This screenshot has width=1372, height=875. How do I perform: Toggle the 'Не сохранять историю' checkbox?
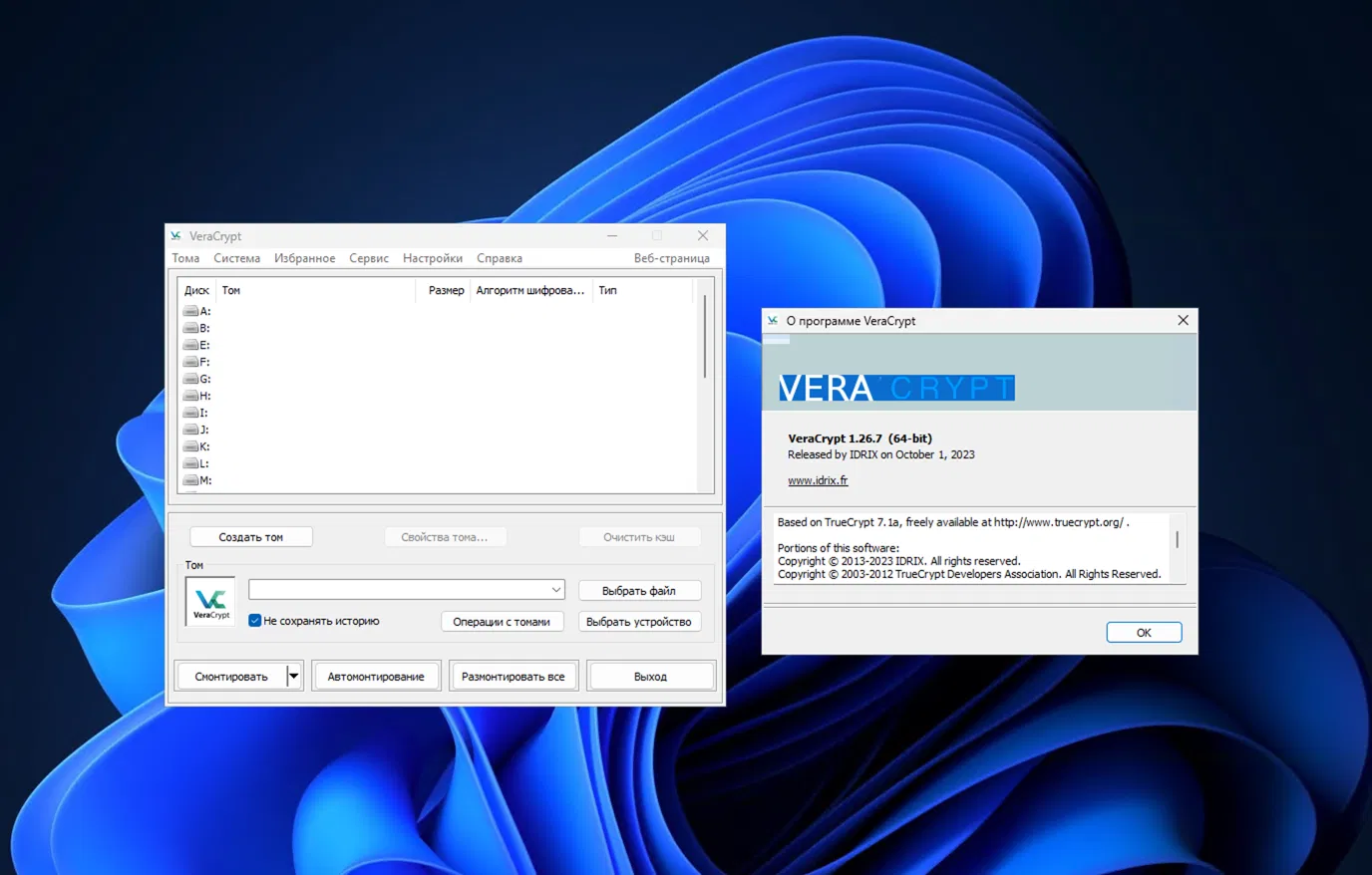pyautogui.click(x=255, y=621)
